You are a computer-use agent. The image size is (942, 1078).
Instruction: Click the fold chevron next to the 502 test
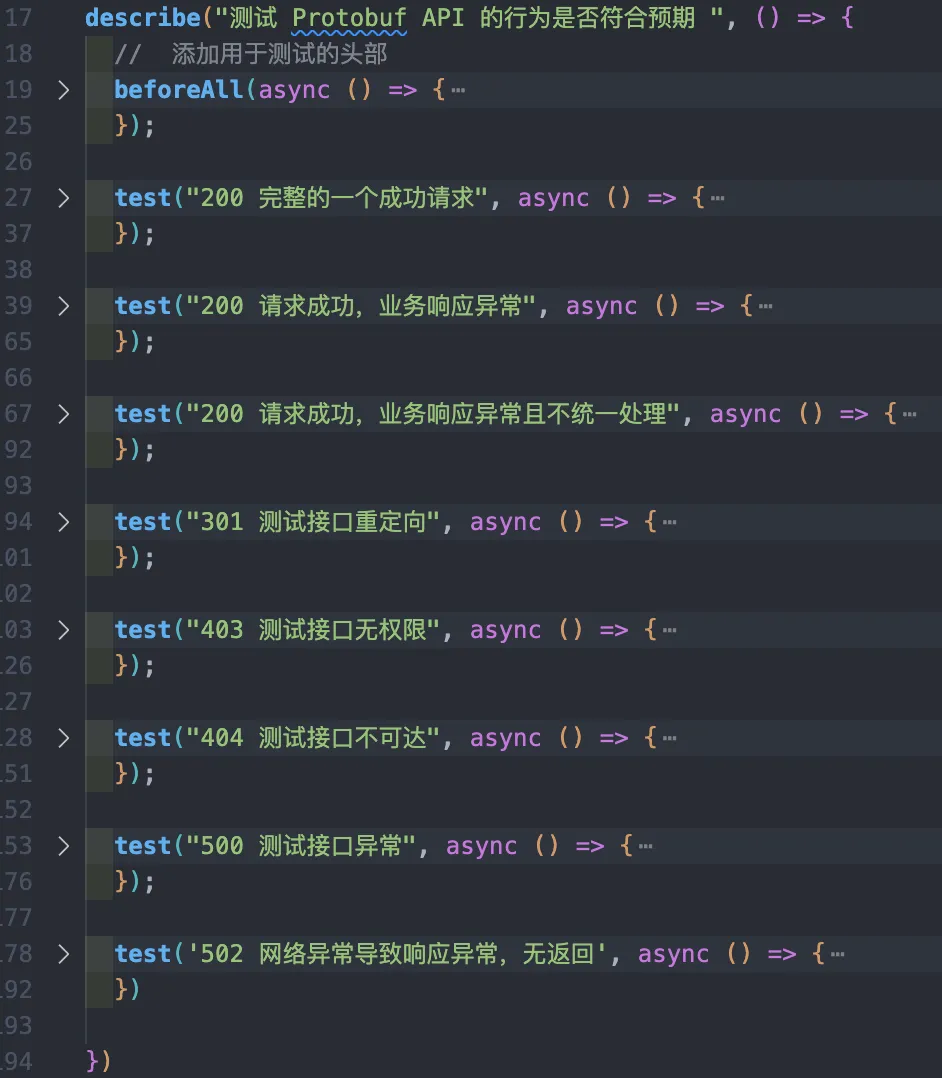click(x=63, y=953)
